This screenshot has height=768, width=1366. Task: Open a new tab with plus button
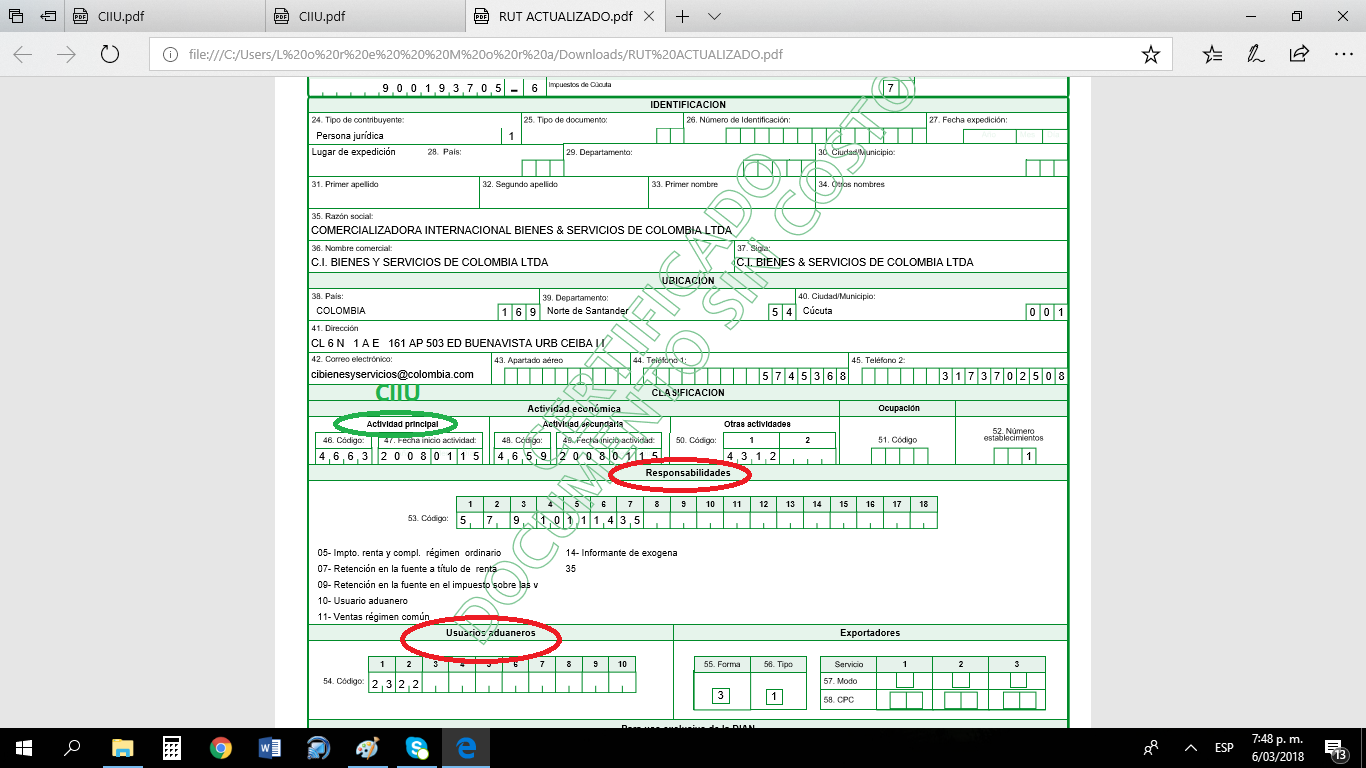click(x=683, y=16)
